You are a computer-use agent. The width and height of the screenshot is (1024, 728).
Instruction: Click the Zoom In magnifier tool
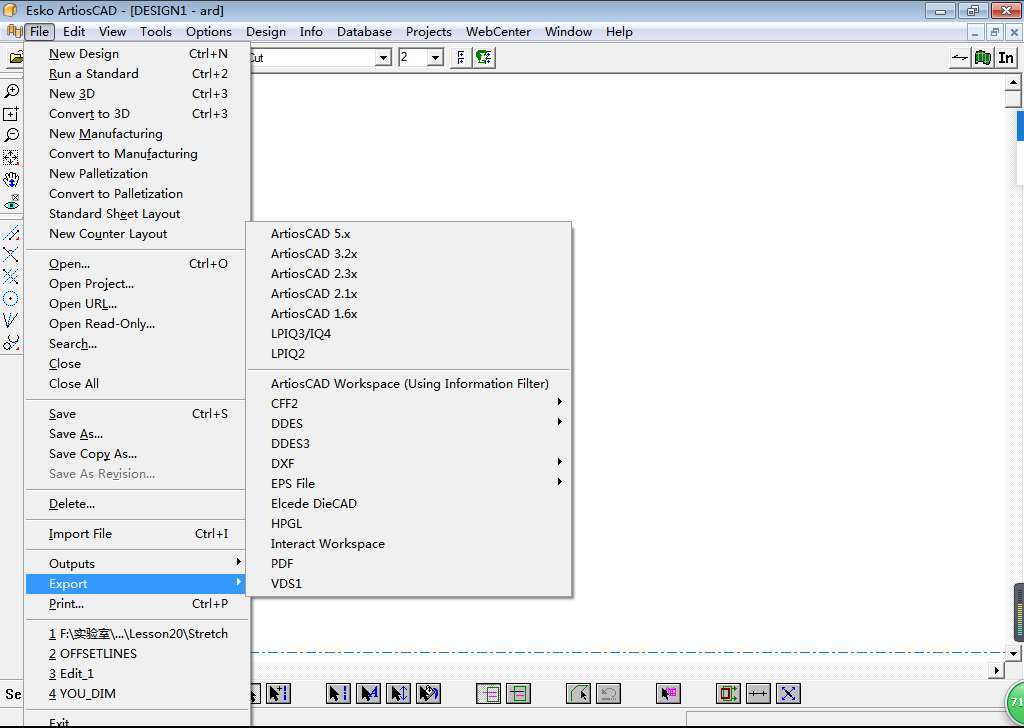[x=11, y=91]
